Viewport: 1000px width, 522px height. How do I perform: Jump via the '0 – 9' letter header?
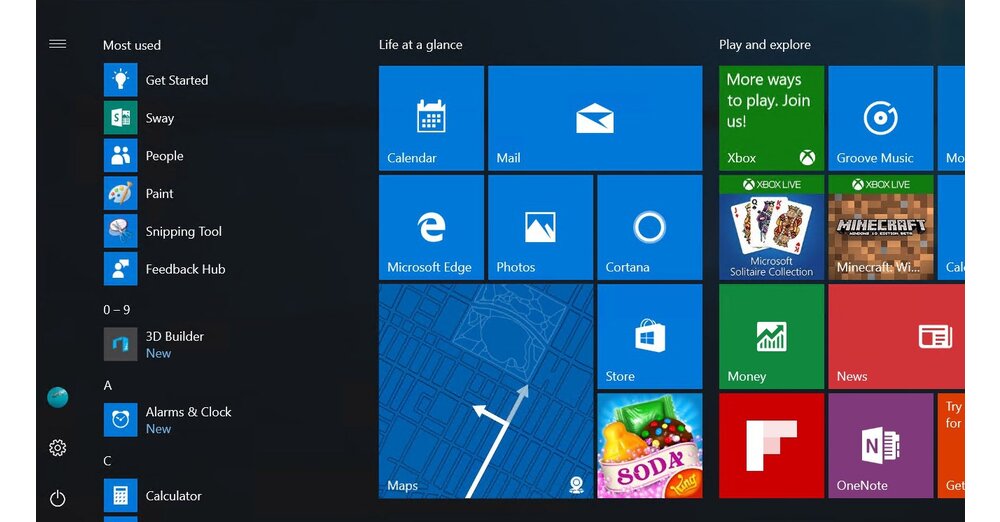pyautogui.click(x=117, y=309)
